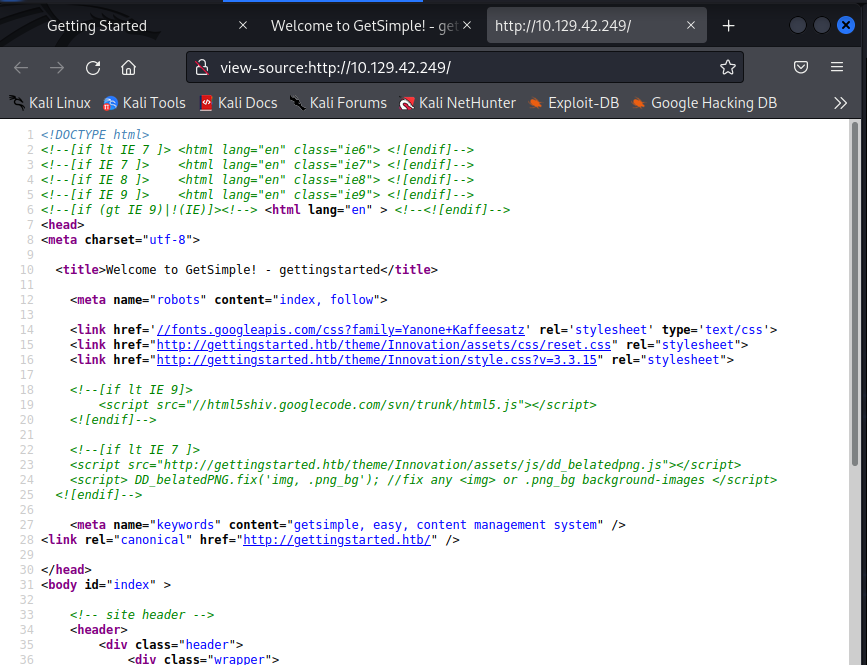Click the browser Forward arrow
Image resolution: width=867 pixels, height=665 pixels.
pos(57,67)
